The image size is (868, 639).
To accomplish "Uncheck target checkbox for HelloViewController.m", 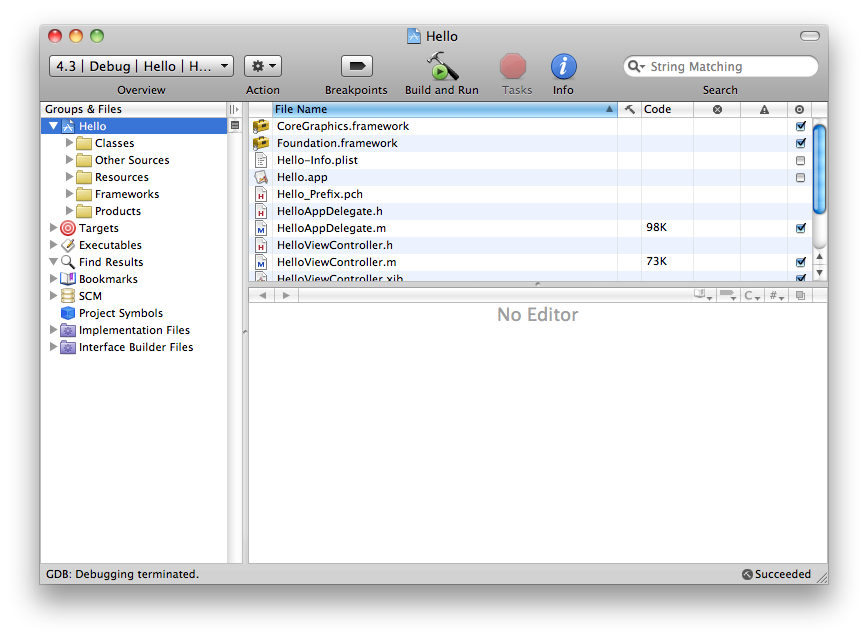I will 800,262.
